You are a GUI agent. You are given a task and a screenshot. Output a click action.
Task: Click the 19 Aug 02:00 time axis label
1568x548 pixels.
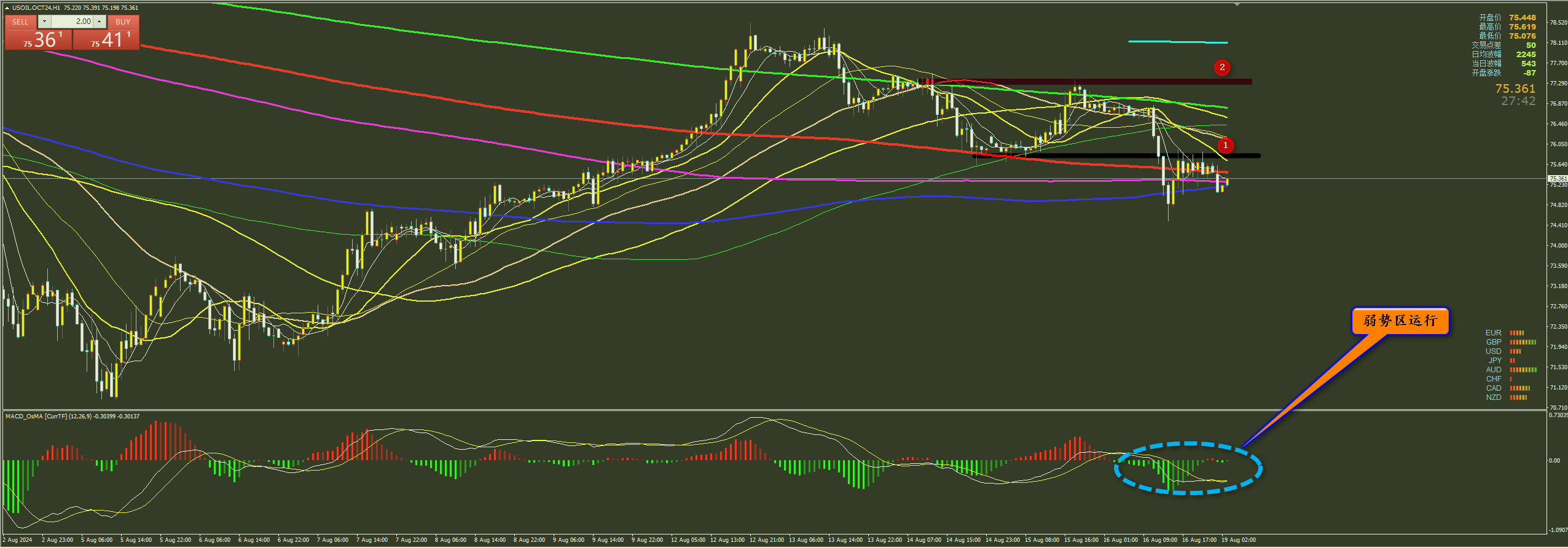click(x=1239, y=540)
